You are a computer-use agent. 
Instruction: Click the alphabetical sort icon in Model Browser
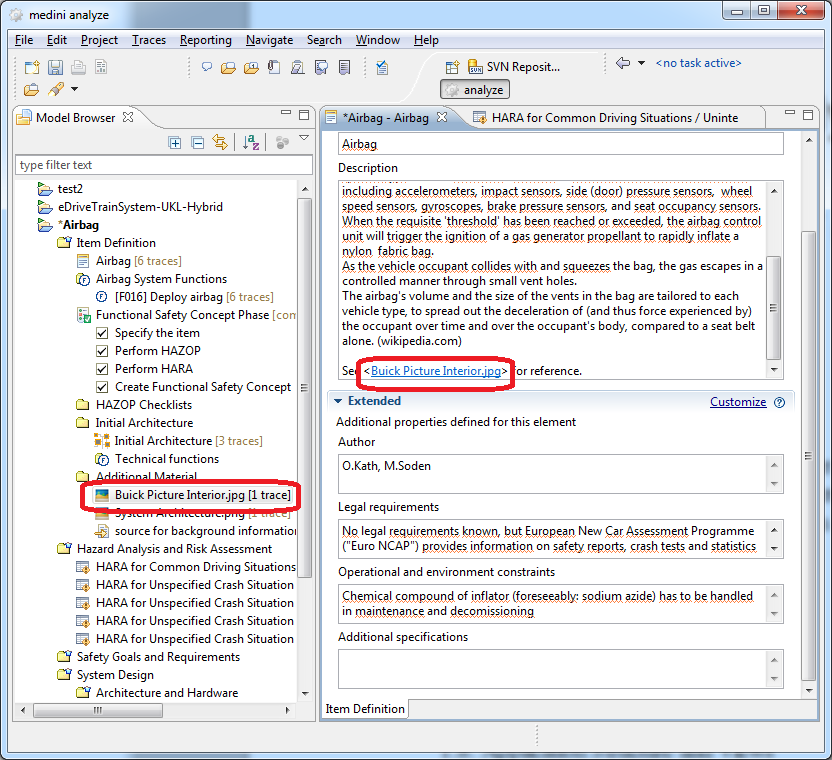(x=251, y=143)
